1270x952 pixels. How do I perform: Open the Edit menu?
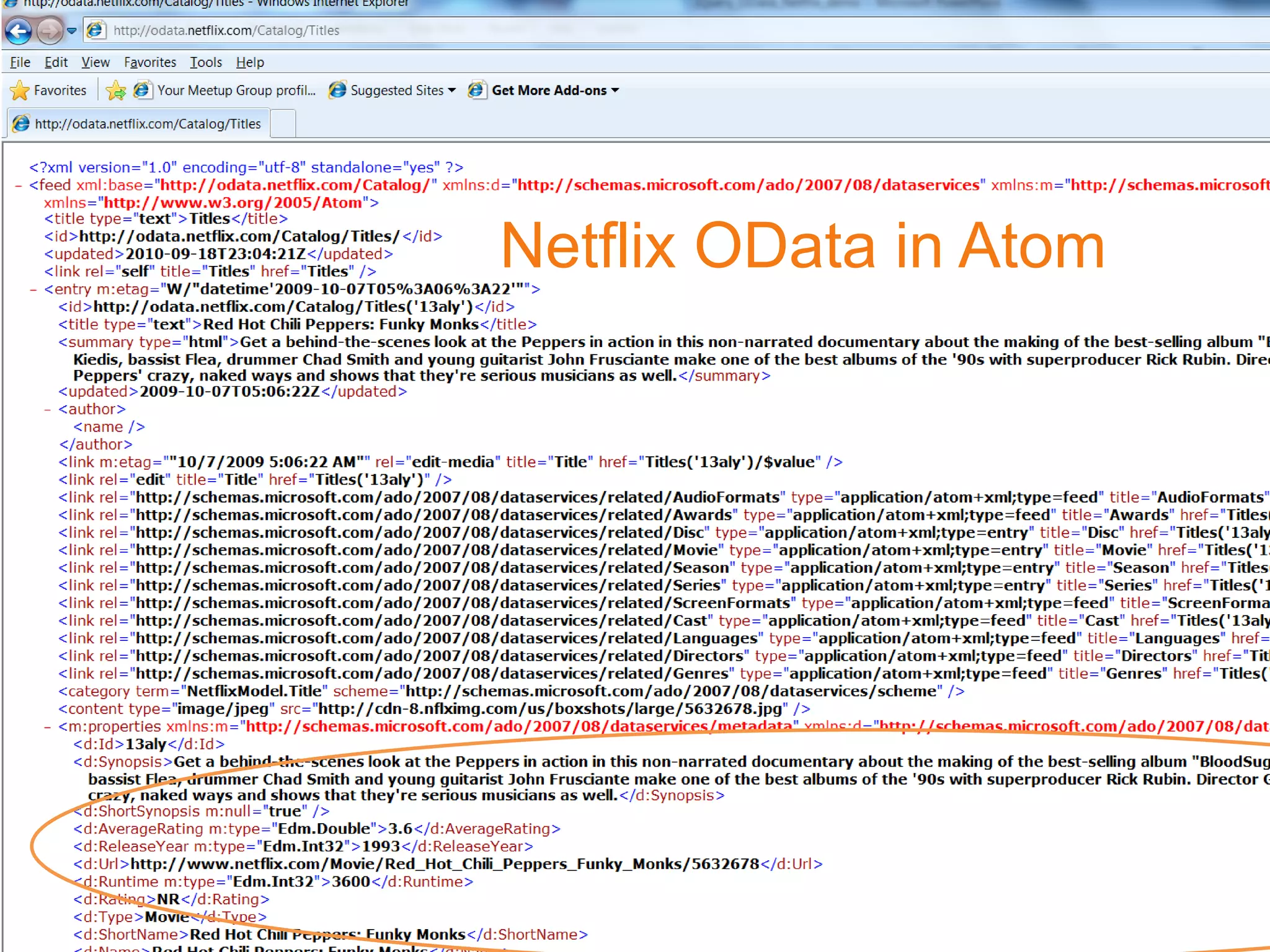(56, 63)
